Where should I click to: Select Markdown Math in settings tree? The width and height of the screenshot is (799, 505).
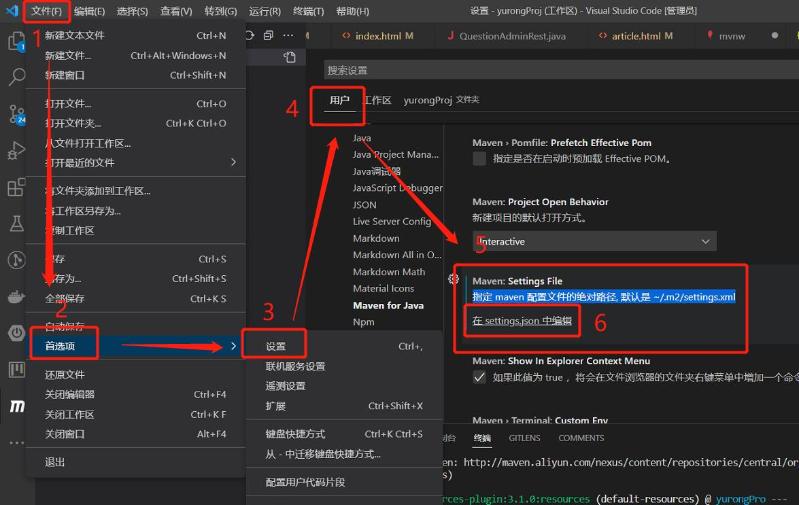(x=388, y=272)
